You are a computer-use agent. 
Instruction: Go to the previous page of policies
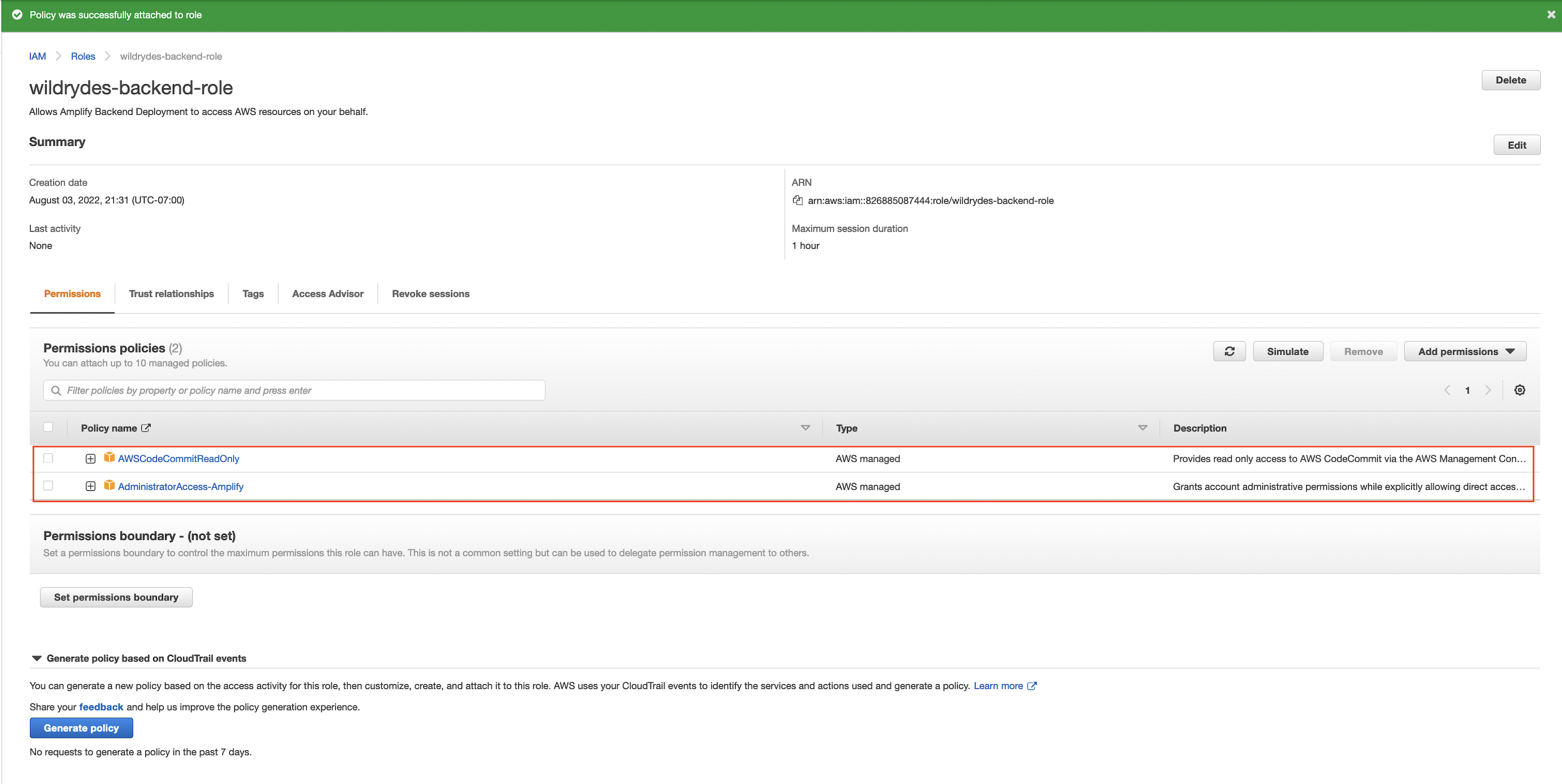pos(1447,390)
